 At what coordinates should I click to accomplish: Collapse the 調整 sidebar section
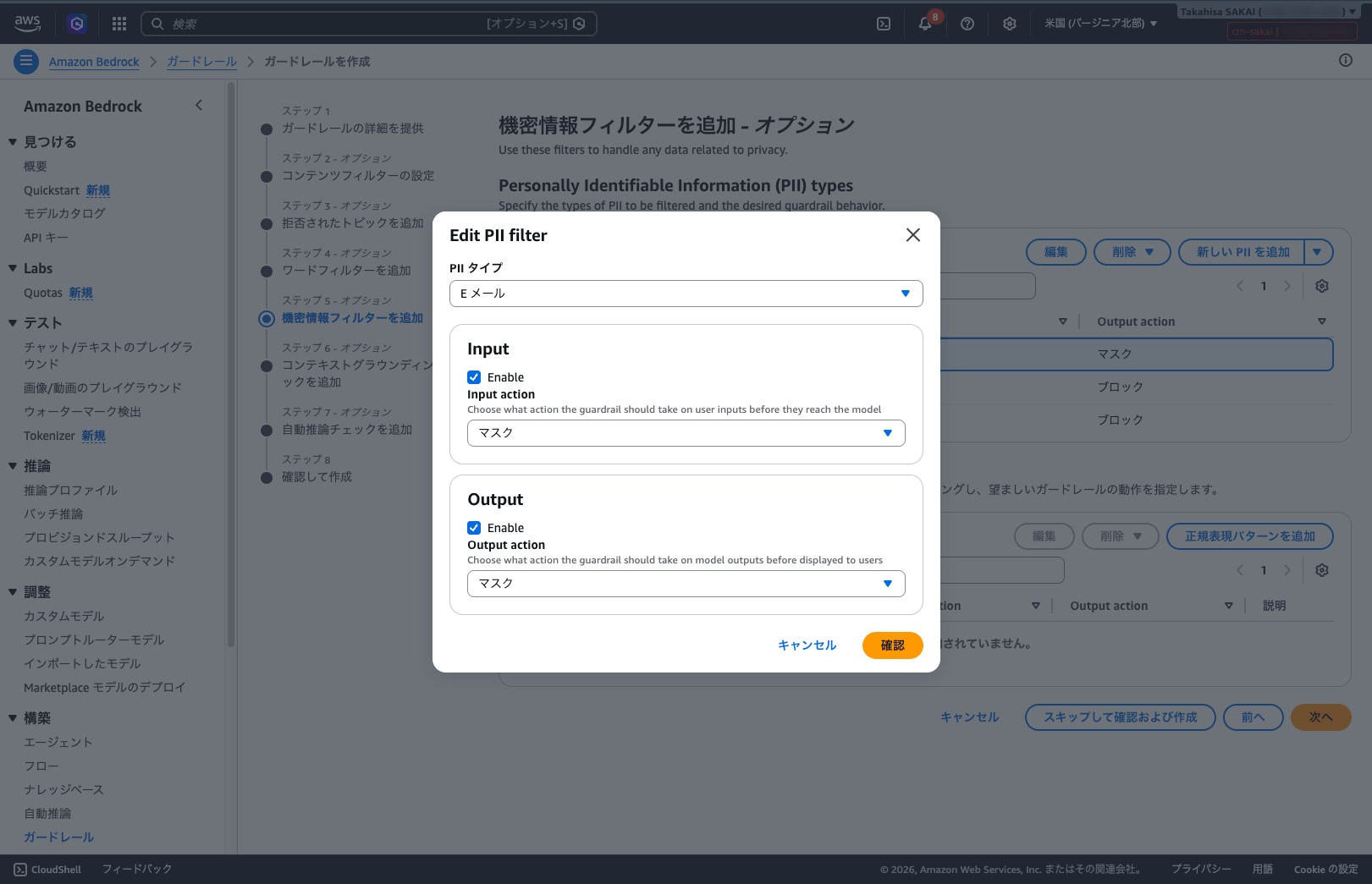coord(13,592)
